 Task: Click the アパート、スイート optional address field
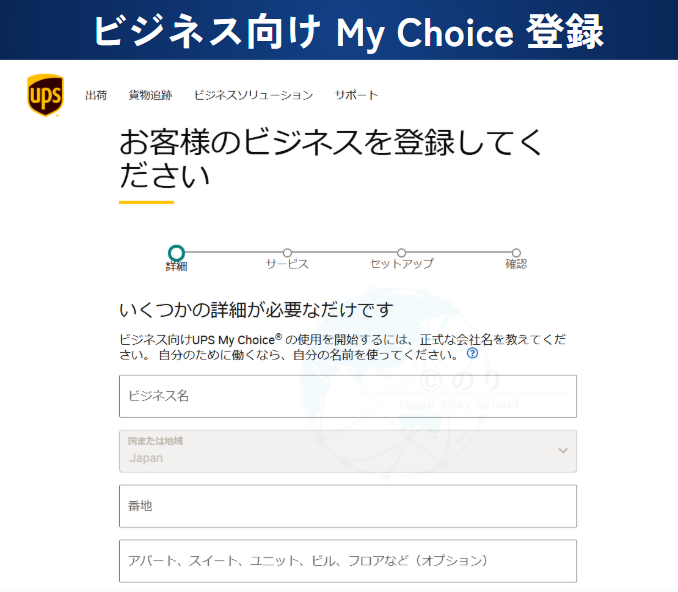coord(347,561)
